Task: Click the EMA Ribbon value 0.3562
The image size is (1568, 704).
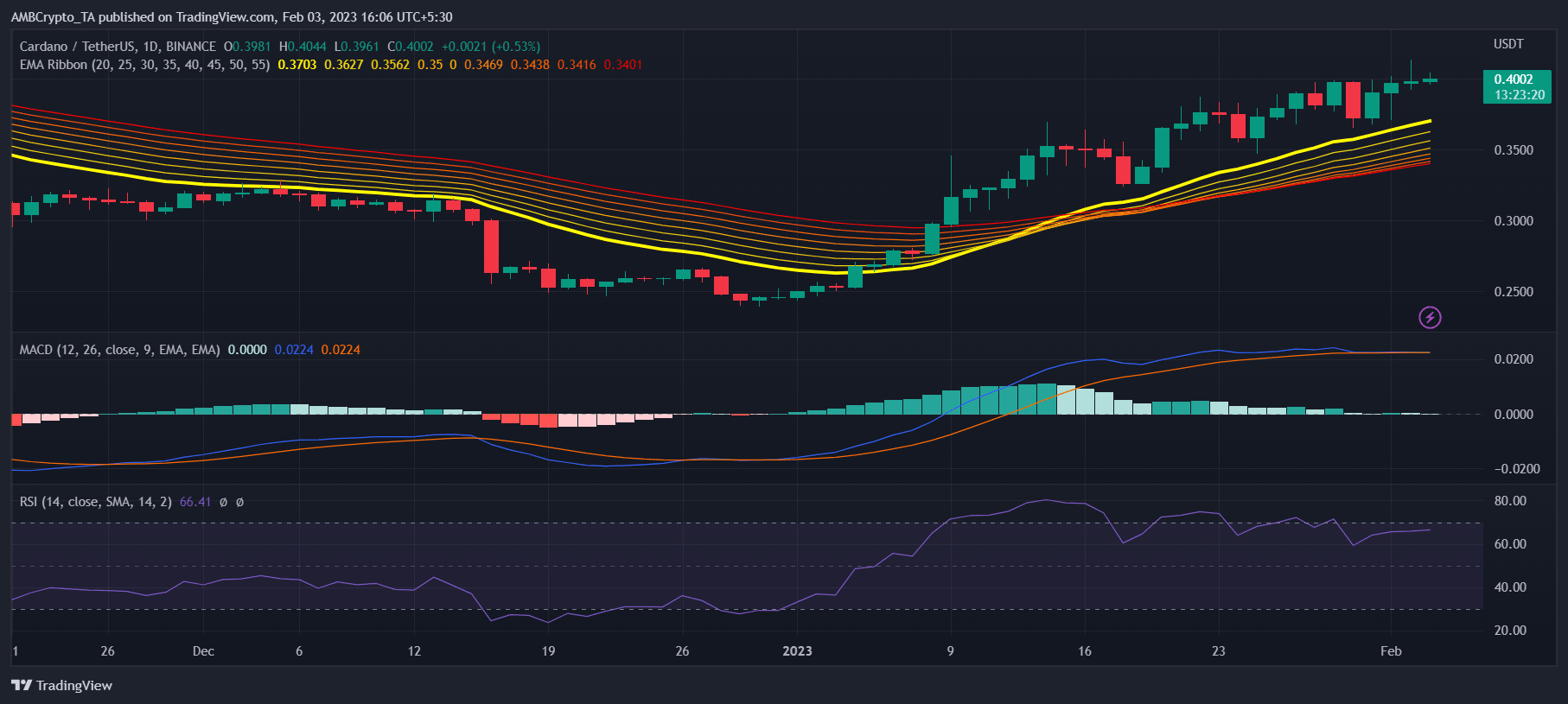Action: click(x=391, y=65)
